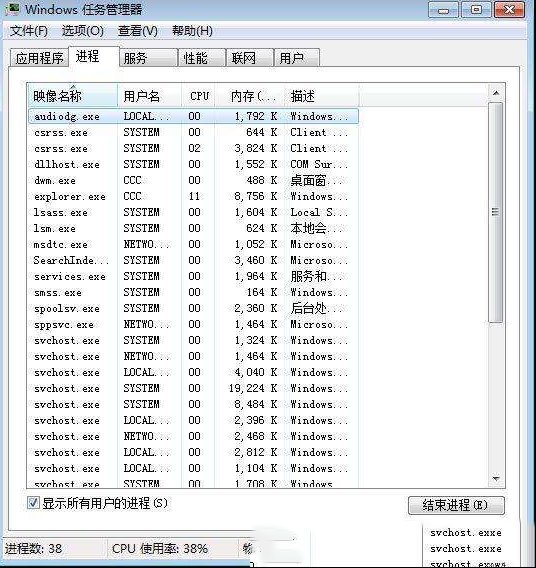Select svchost.exe using 19,224 K
The image size is (536, 568).
tap(193, 388)
